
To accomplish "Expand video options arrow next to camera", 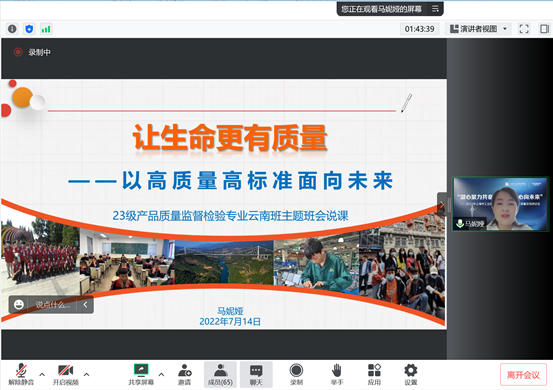I will coord(86,374).
